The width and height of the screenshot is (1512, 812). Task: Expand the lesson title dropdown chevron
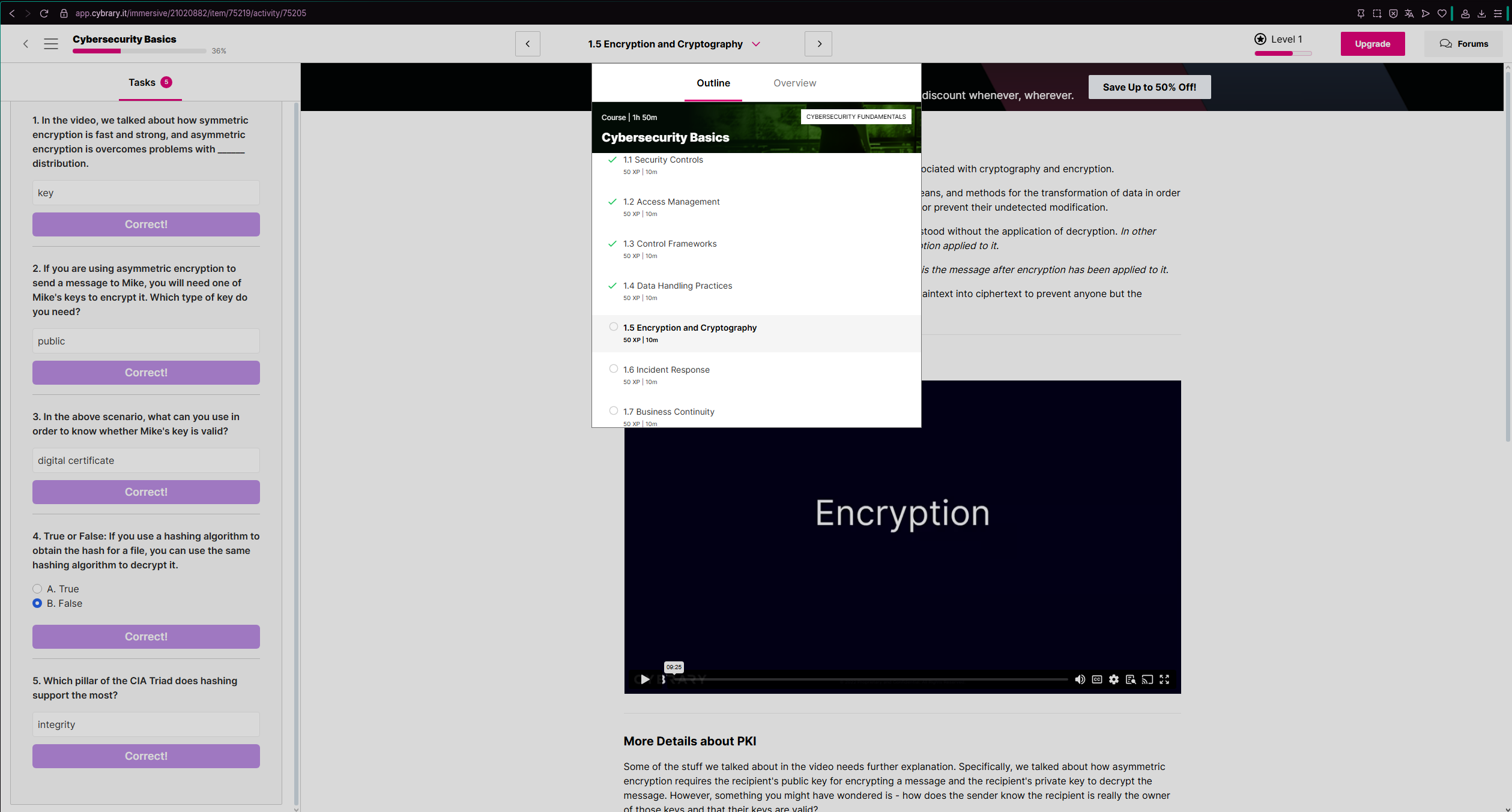click(x=756, y=44)
